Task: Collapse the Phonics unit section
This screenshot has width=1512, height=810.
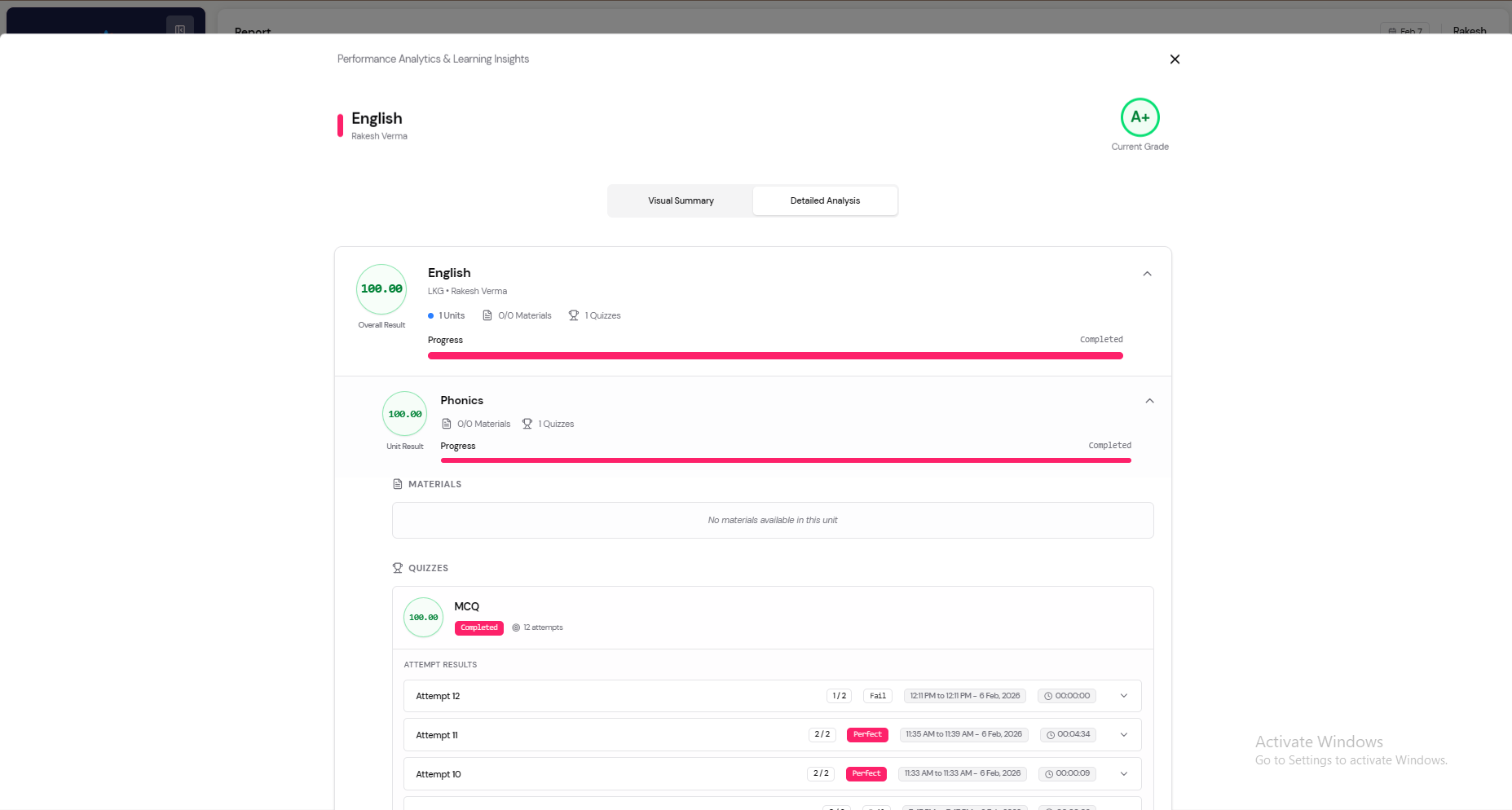Action: [x=1149, y=401]
